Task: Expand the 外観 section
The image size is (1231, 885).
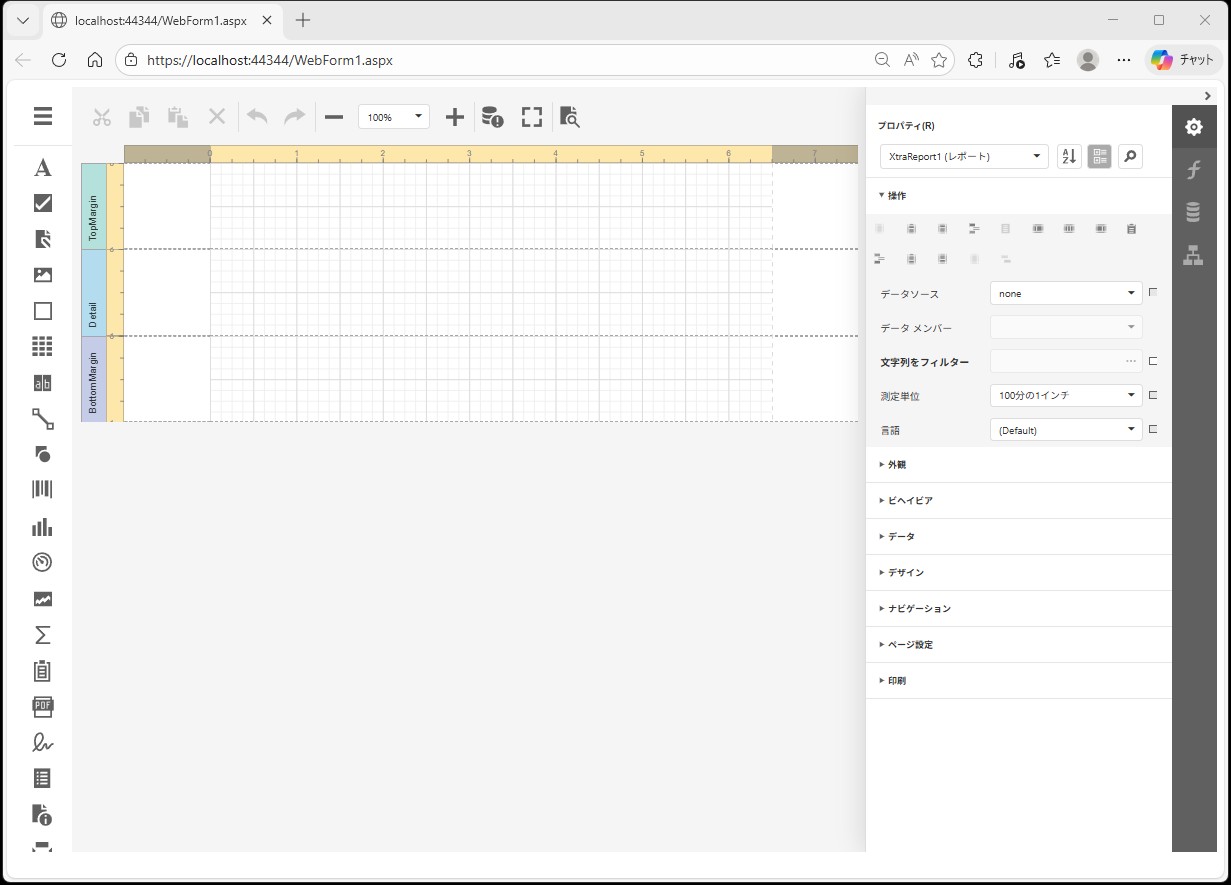Action: [x=897, y=465]
